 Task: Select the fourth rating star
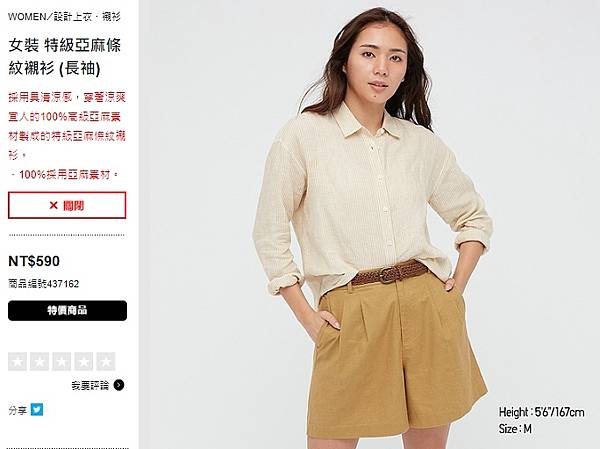click(83, 361)
